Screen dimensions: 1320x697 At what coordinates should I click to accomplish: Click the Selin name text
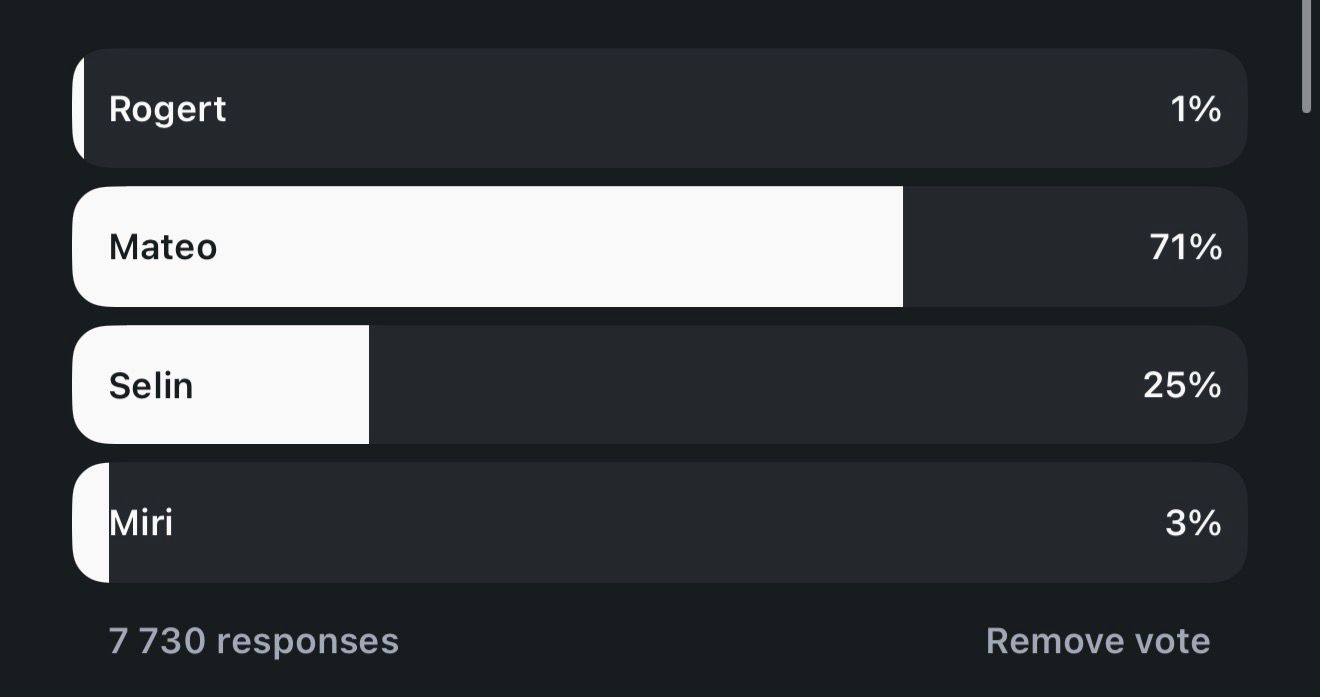[x=150, y=385]
